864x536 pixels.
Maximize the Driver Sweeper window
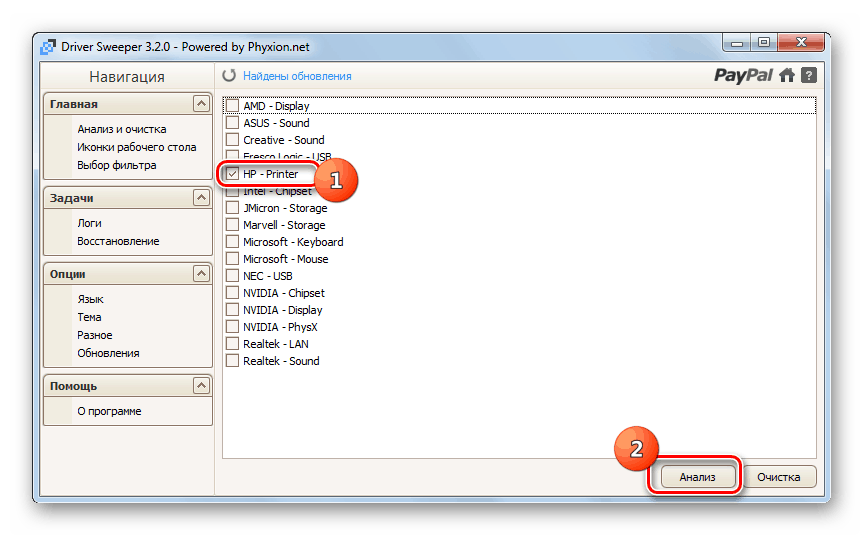[764, 42]
